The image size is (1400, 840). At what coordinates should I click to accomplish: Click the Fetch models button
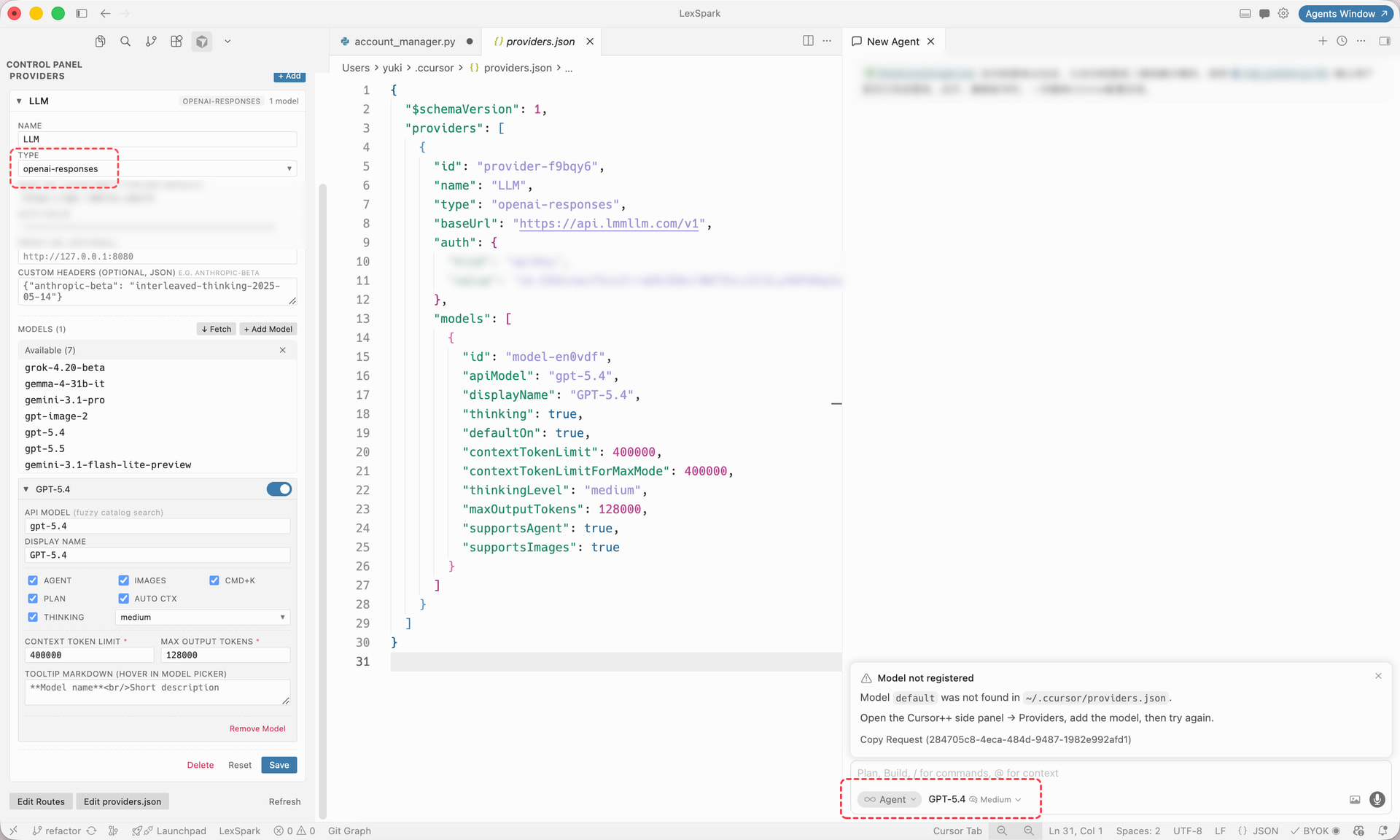tap(217, 329)
